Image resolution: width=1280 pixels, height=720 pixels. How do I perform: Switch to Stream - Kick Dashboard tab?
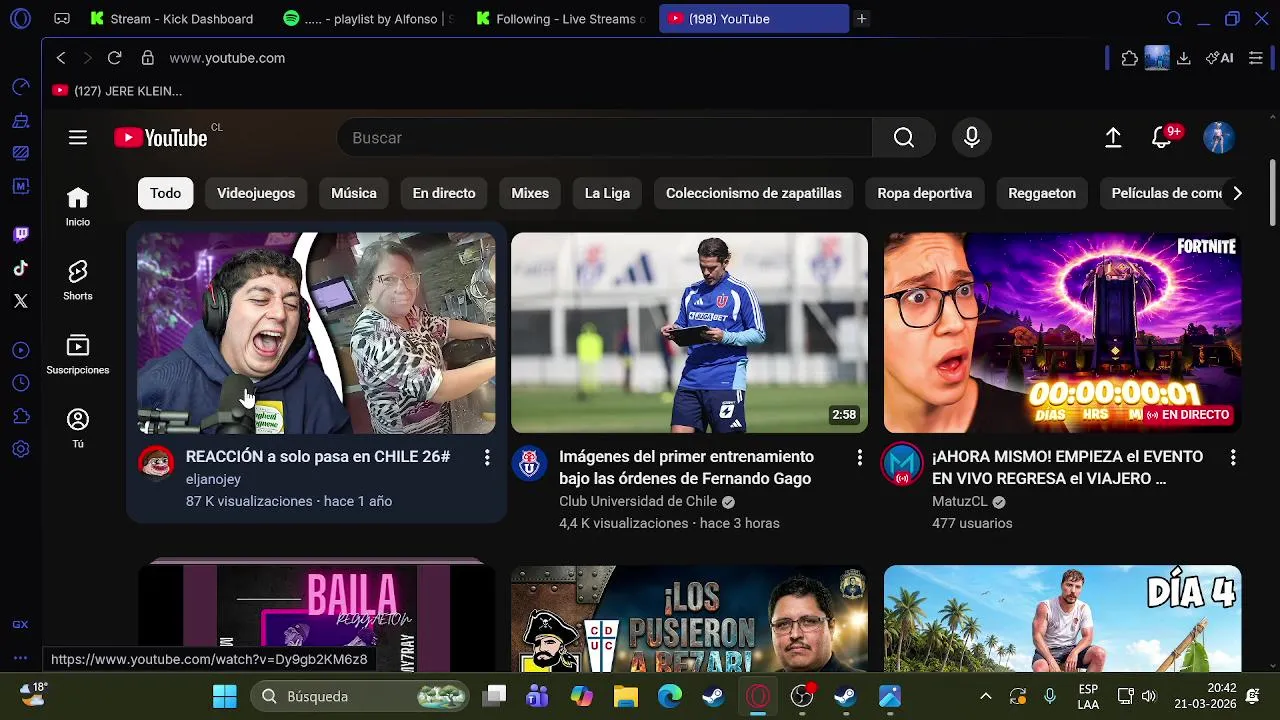[x=171, y=19]
